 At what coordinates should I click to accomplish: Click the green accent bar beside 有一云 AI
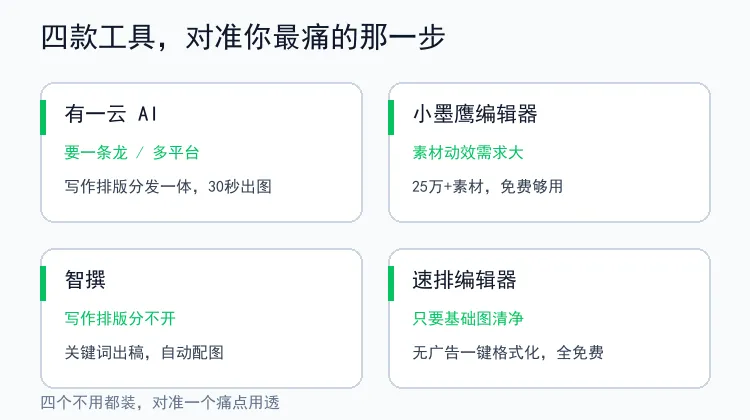(x=43, y=118)
